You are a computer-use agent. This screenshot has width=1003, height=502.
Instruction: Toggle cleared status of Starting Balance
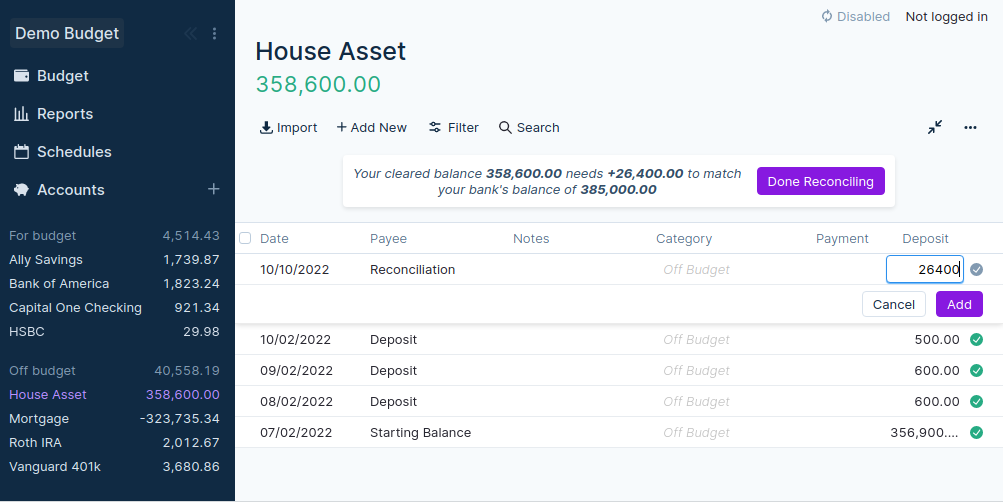pos(976,433)
